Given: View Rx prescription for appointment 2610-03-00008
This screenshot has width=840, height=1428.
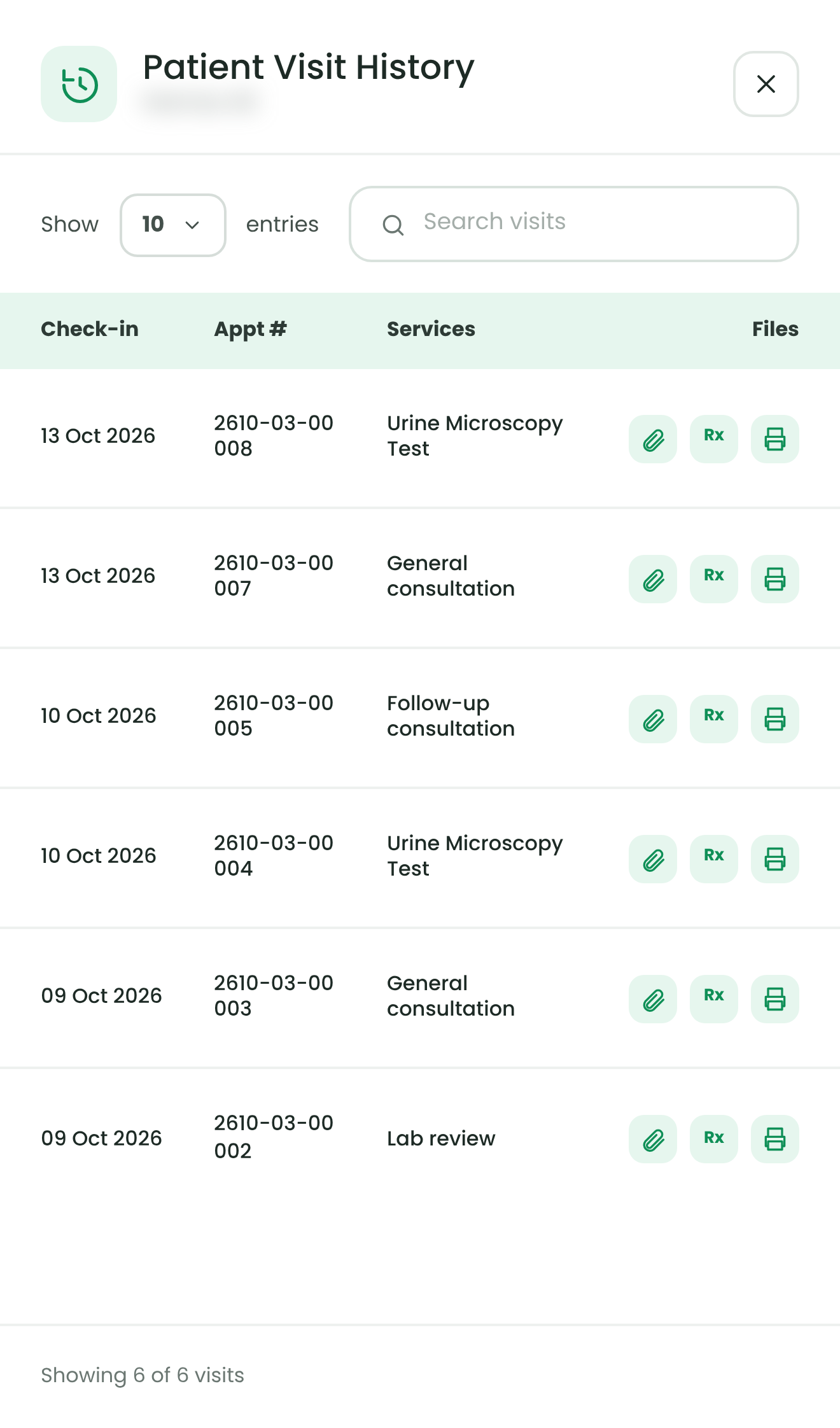Looking at the screenshot, I should 714,439.
